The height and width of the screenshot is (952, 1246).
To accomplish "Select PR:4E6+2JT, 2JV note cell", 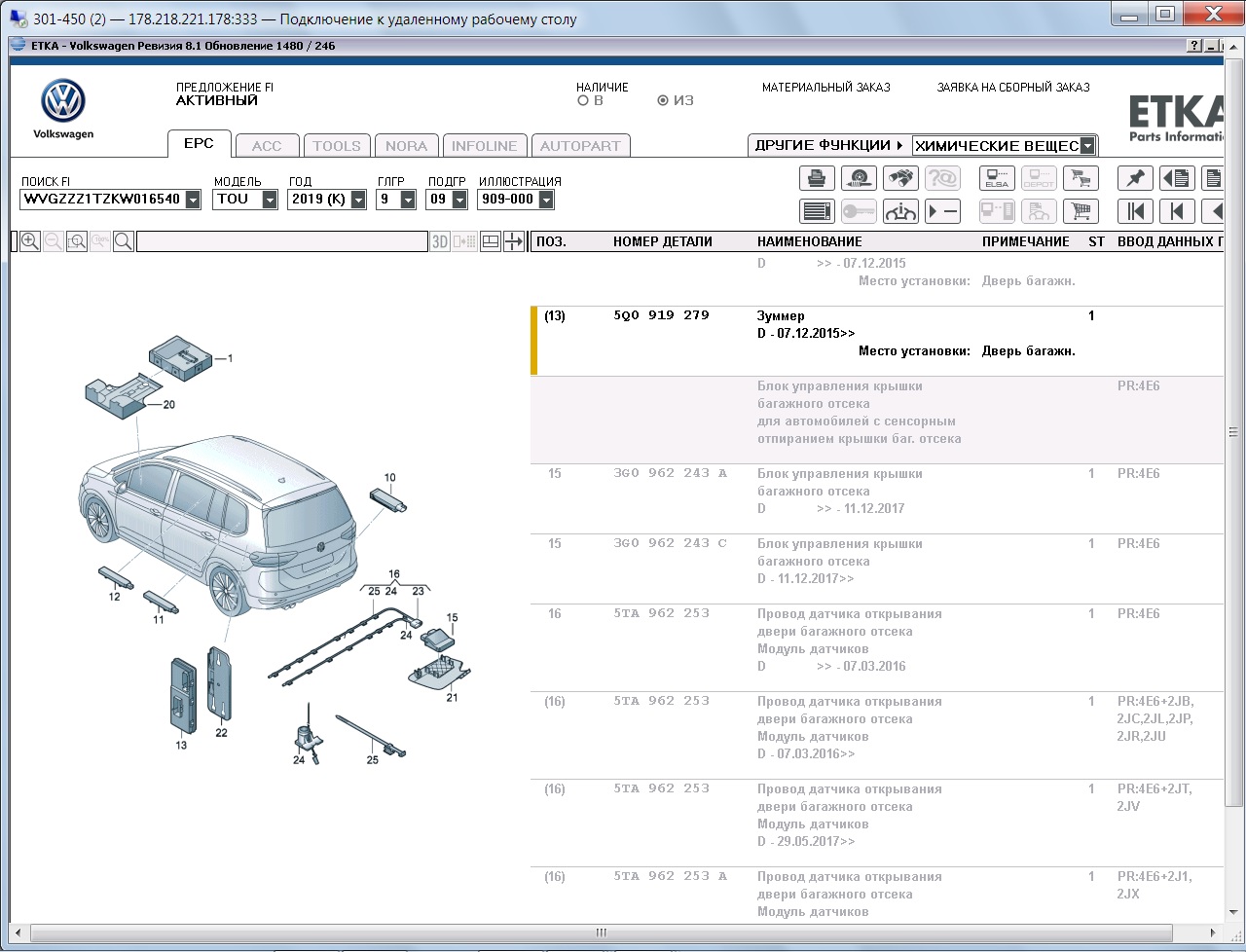I will [1154, 797].
